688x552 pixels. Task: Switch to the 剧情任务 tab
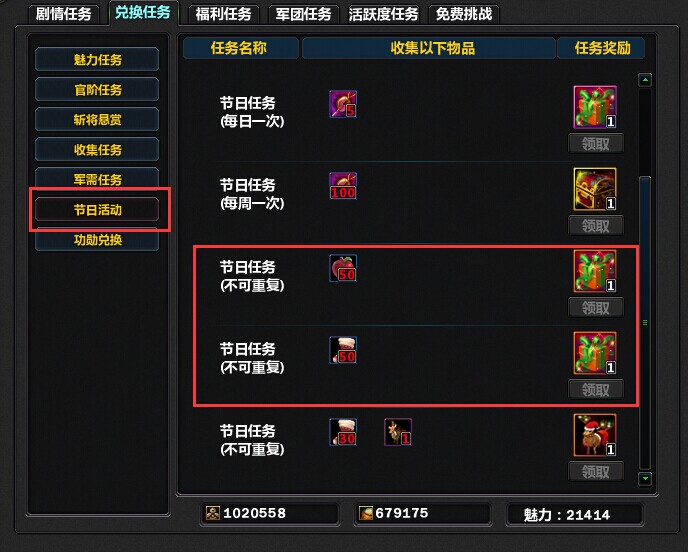(64, 14)
